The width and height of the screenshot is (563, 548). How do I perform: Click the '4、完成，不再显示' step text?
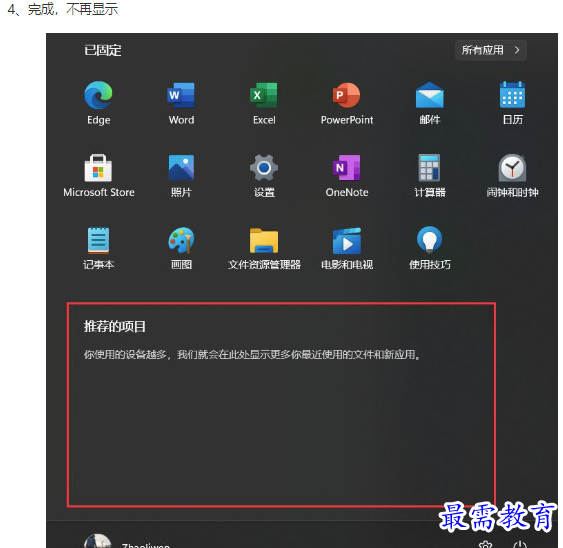coord(63,9)
